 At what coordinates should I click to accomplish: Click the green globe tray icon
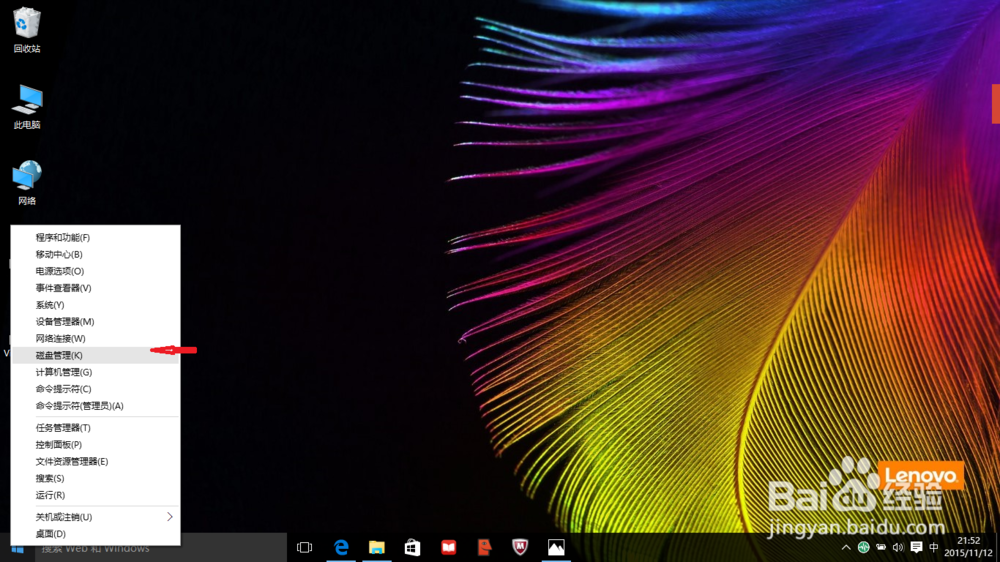click(x=864, y=547)
